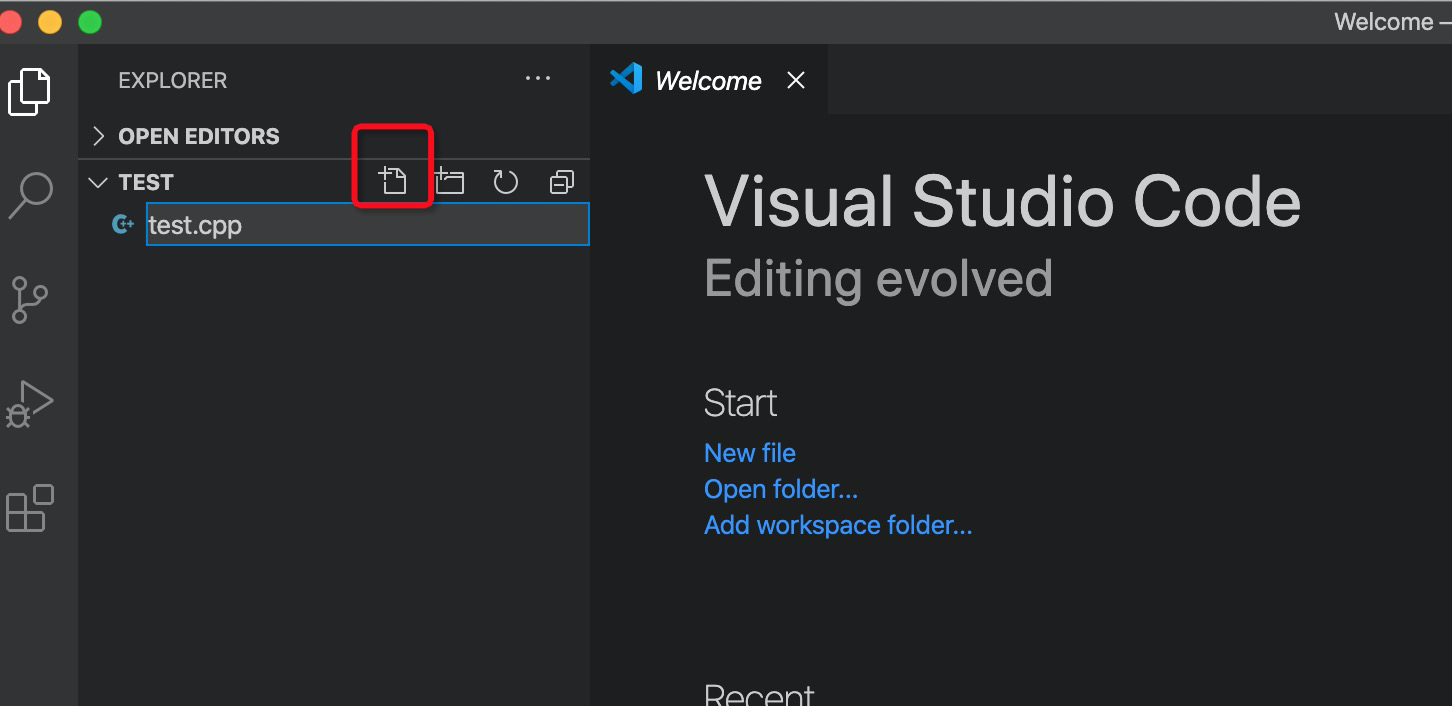Click the Editing evolved subtitle
This screenshot has height=706, width=1452.
pos(878,278)
